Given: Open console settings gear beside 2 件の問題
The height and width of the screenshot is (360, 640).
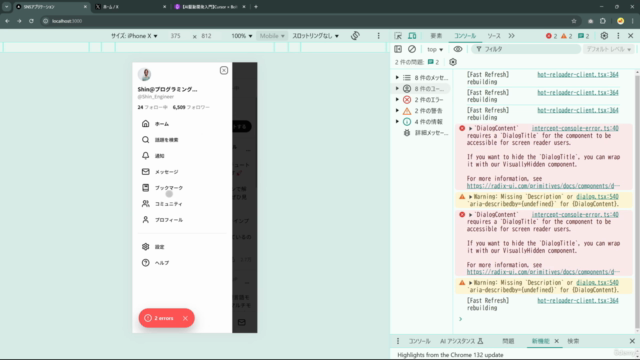Looking at the screenshot, I should (453, 62).
